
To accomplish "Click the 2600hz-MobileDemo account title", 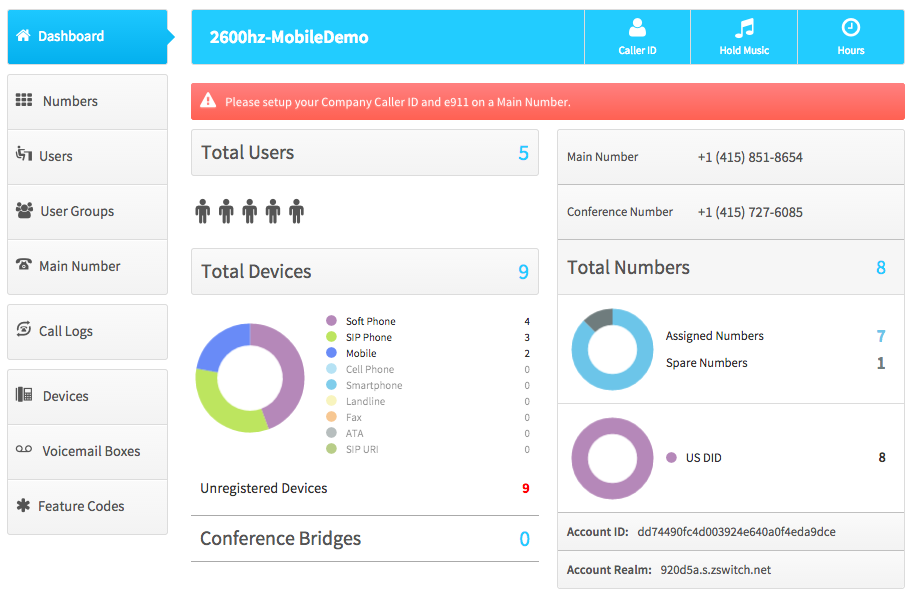I will [289, 37].
